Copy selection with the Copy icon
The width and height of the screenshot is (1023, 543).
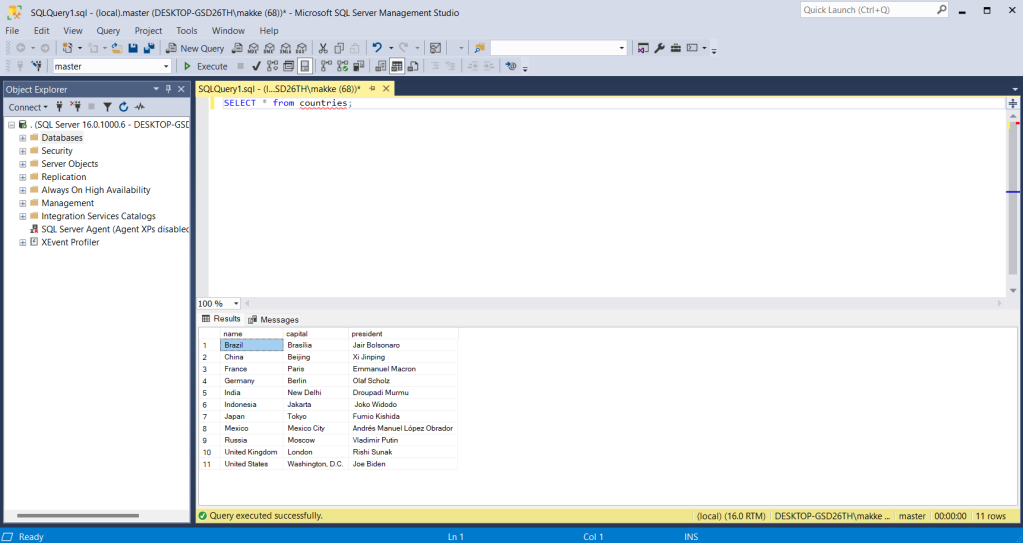pyautogui.click(x=339, y=48)
